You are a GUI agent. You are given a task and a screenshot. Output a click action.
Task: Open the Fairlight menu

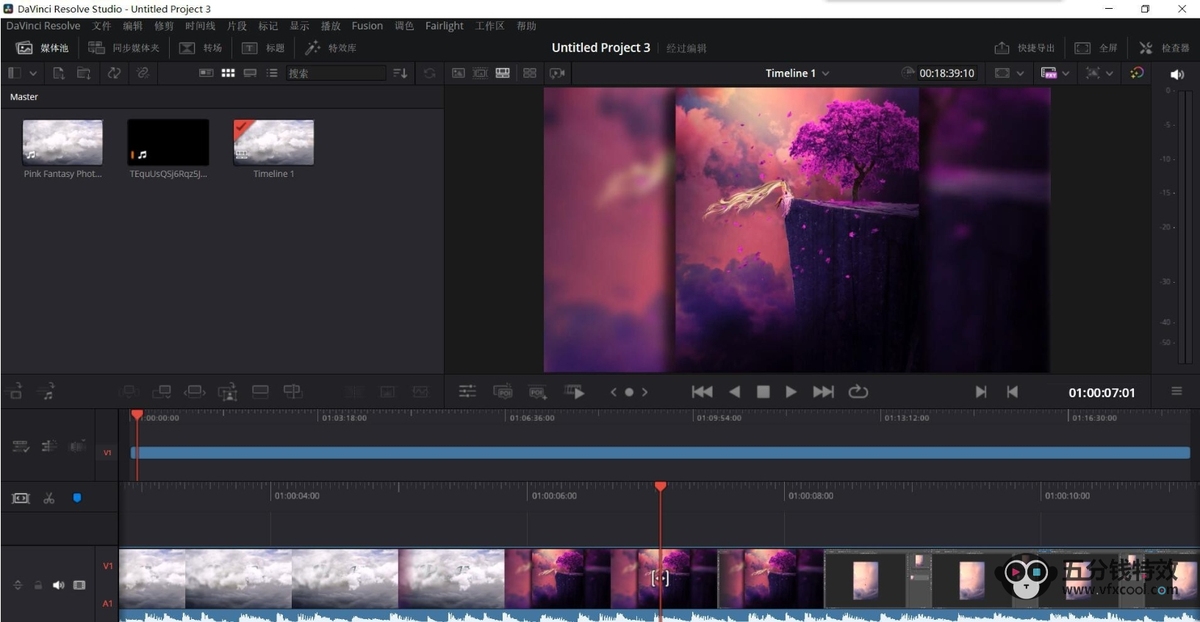coord(444,26)
